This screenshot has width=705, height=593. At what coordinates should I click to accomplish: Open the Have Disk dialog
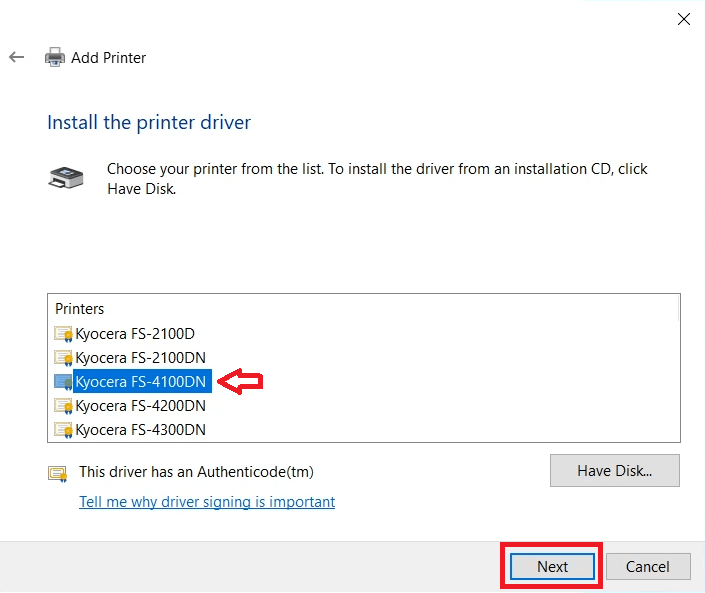615,471
